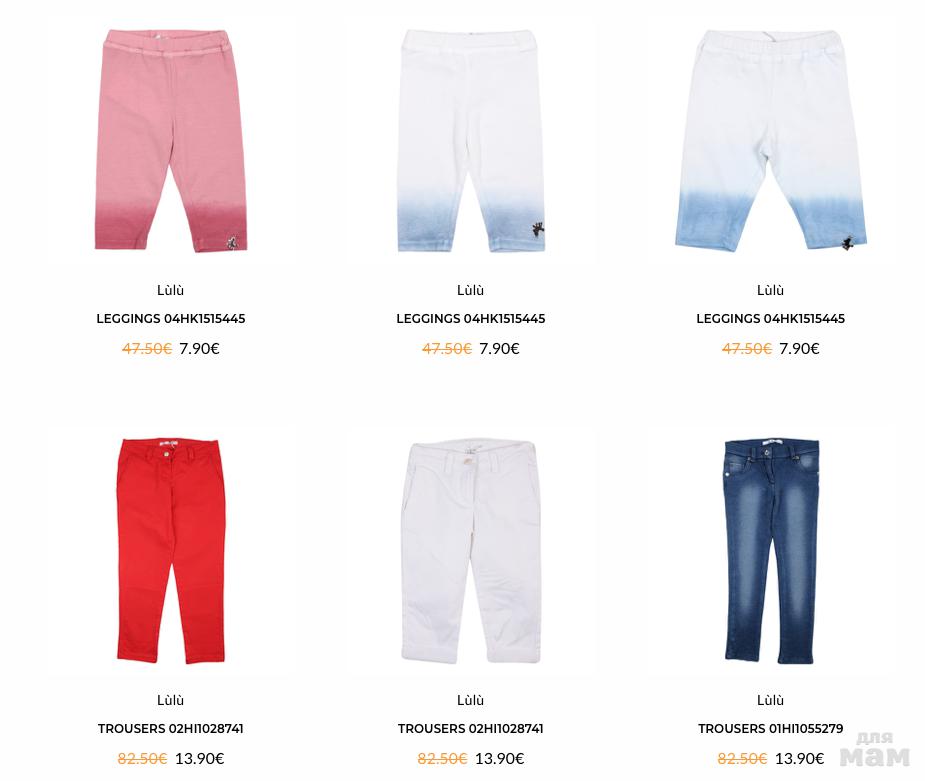Screen dimensions: 925x781
Task: Open the red trousers product image
Action: tap(170, 551)
